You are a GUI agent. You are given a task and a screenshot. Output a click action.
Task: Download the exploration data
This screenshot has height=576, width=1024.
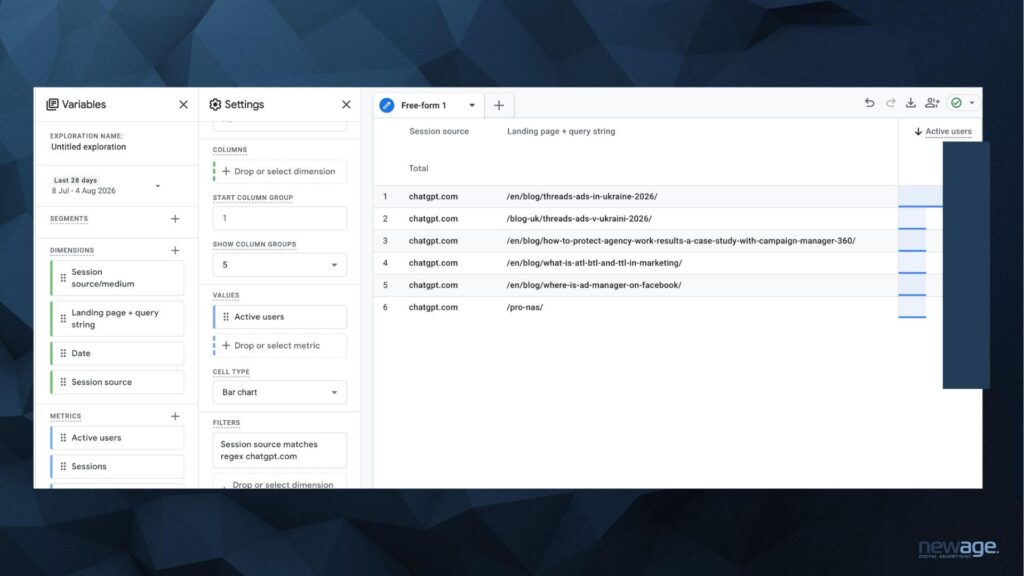pos(910,103)
